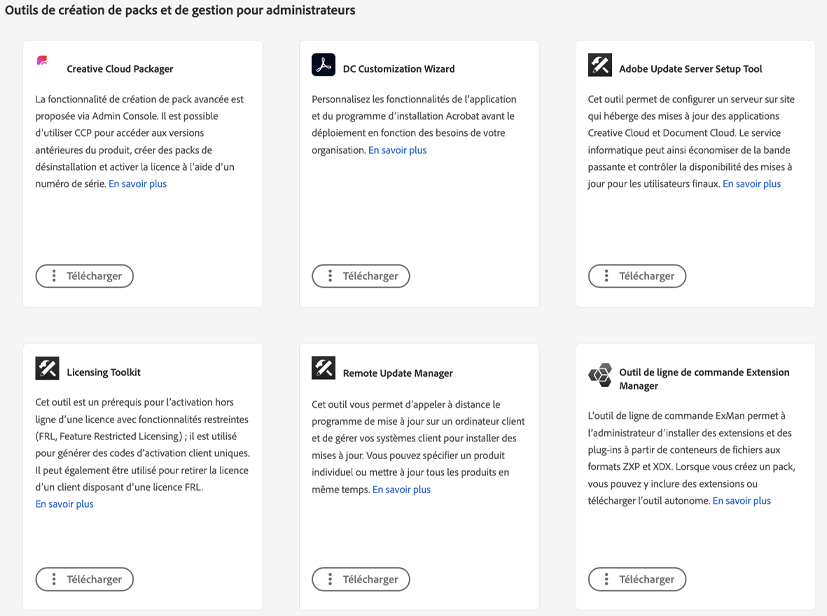Click the Creative Cloud Packager icon
827x616 pixels.
tap(43, 62)
